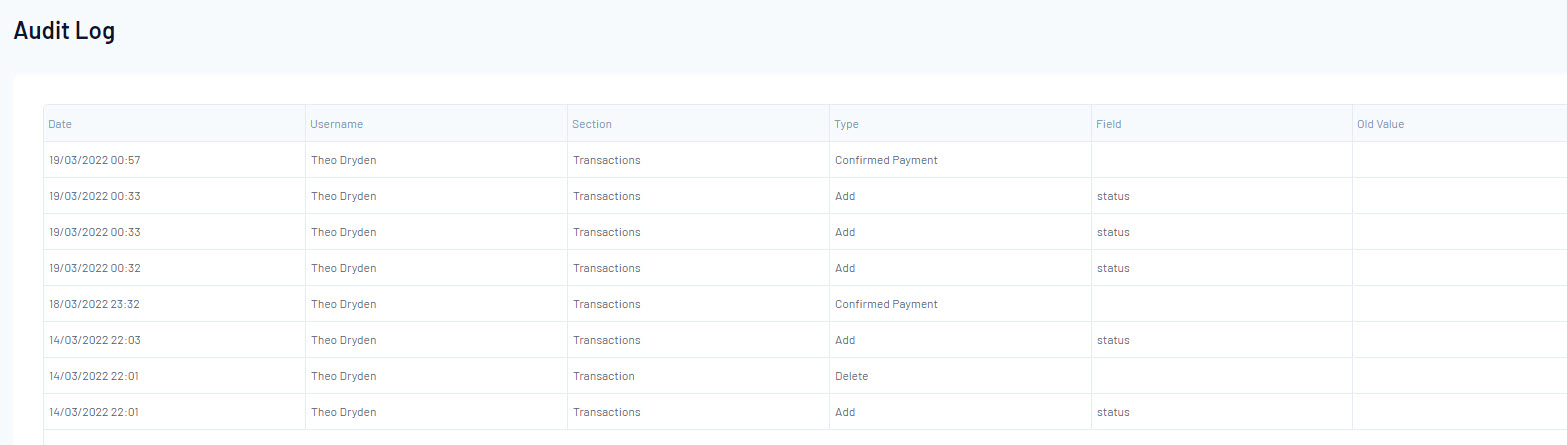Select Transactions in the 19/03/2022 00:32 row
Image resolution: width=1567 pixels, height=445 pixels.
(x=606, y=268)
